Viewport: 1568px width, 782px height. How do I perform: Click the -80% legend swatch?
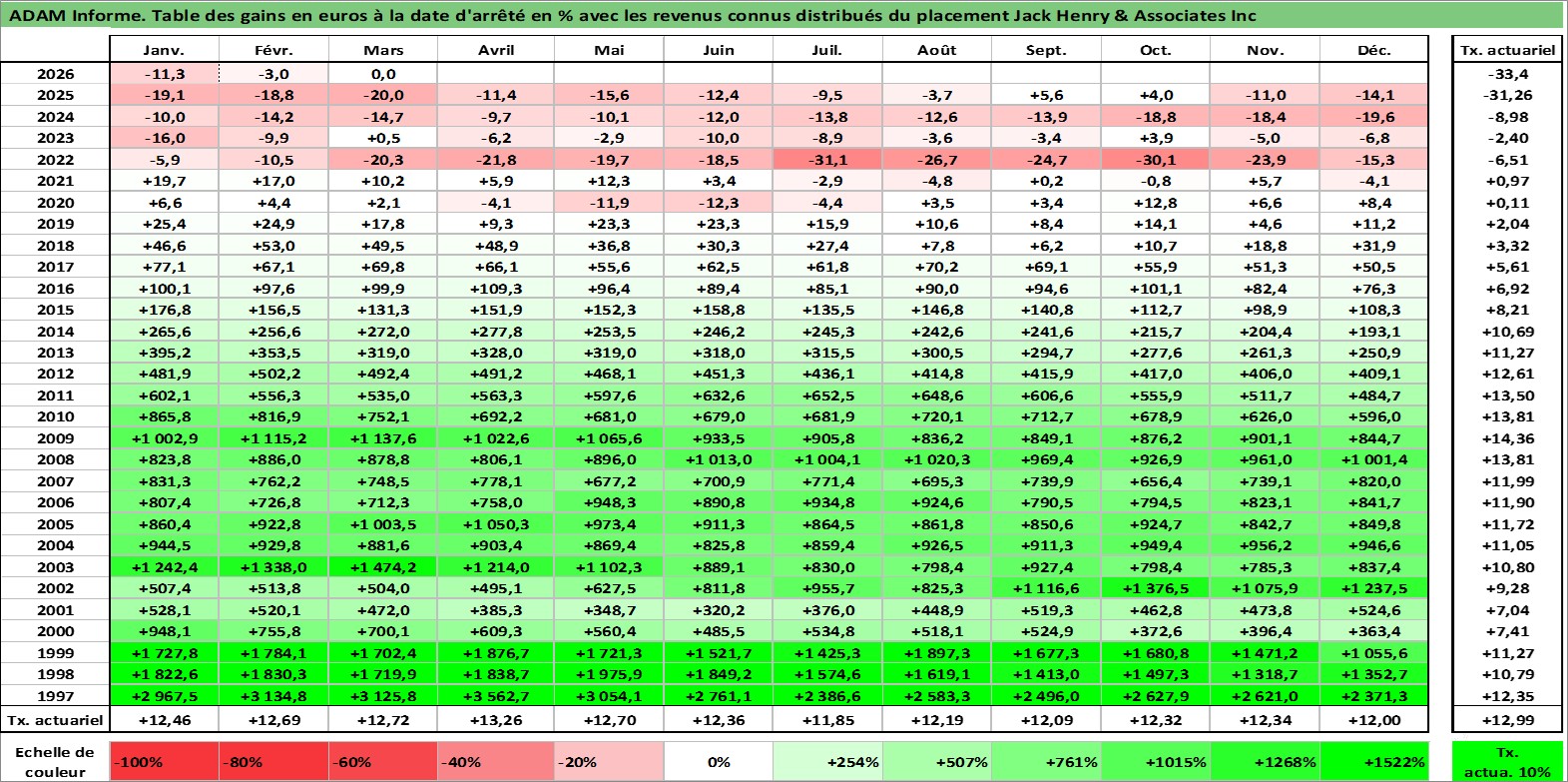pyautogui.click(x=273, y=762)
